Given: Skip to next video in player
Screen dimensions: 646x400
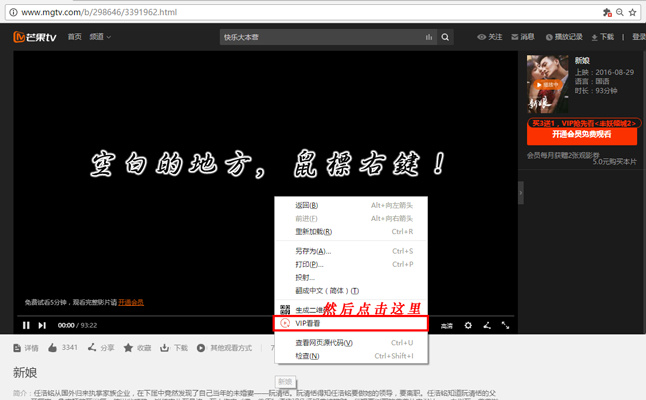Looking at the screenshot, I should [x=42, y=325].
